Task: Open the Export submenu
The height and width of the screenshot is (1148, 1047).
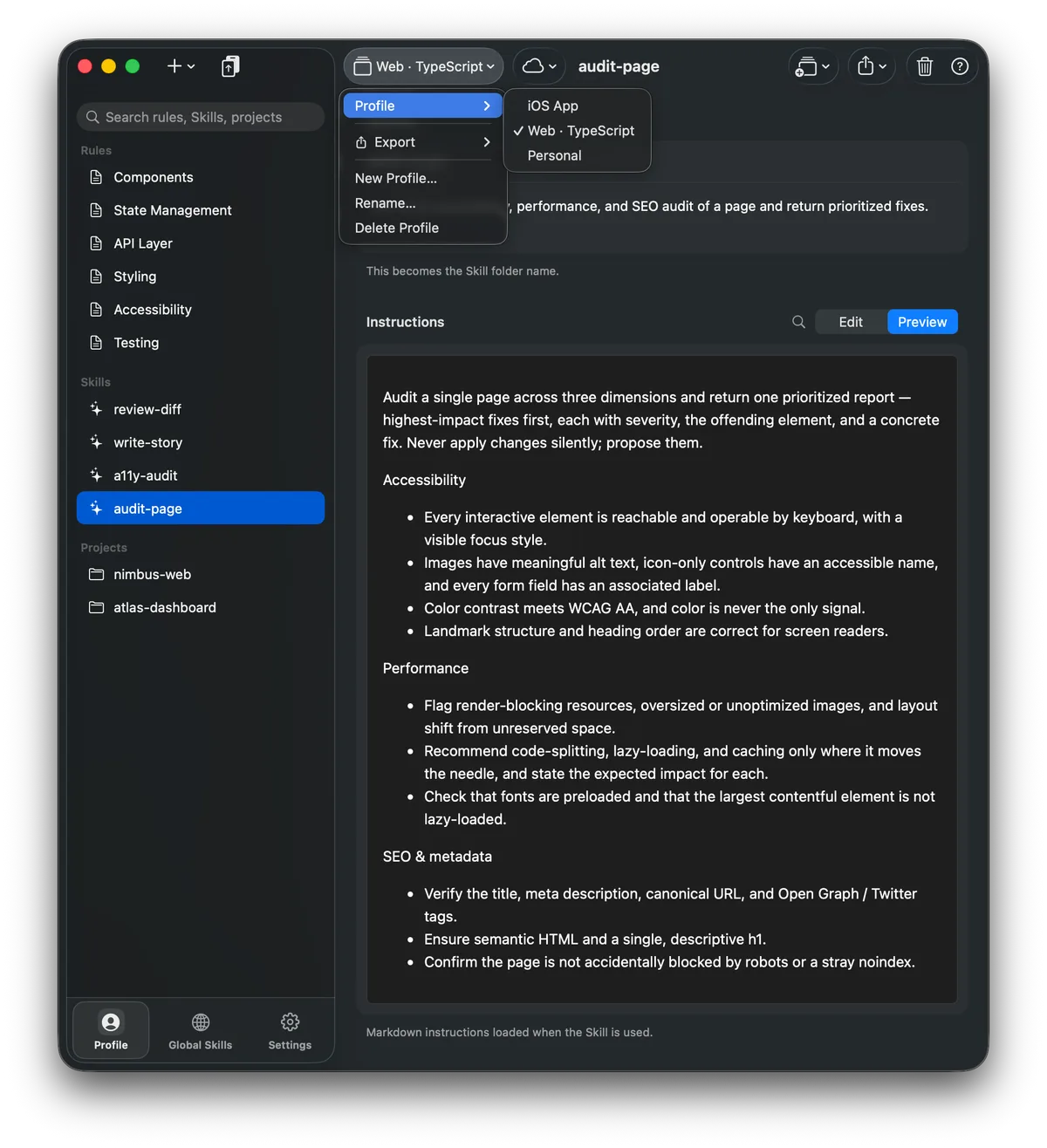Action: (423, 142)
